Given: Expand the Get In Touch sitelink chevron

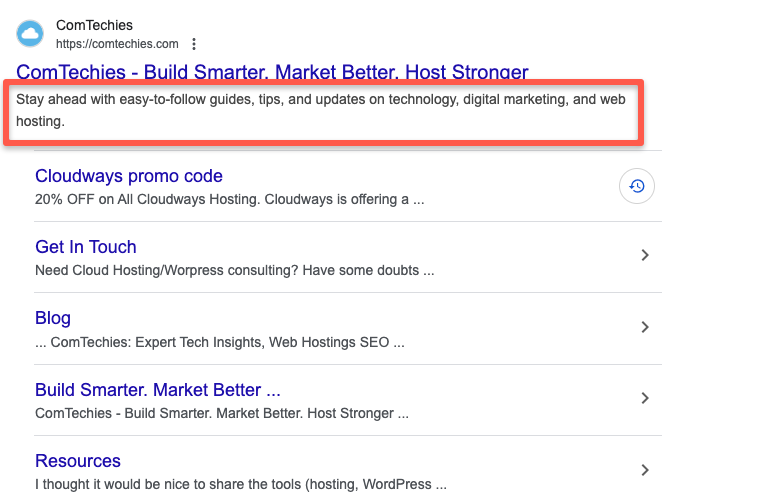Looking at the screenshot, I should tap(645, 255).
